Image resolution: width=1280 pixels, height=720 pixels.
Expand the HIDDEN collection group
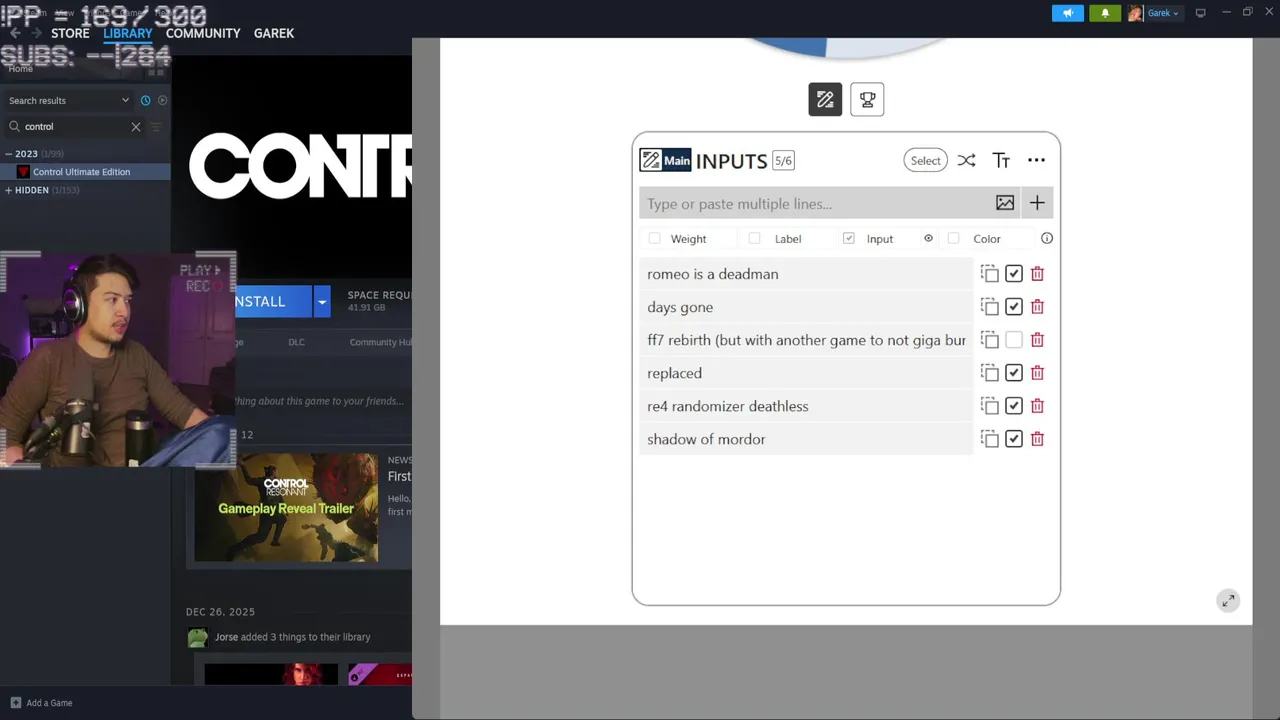(x=9, y=190)
